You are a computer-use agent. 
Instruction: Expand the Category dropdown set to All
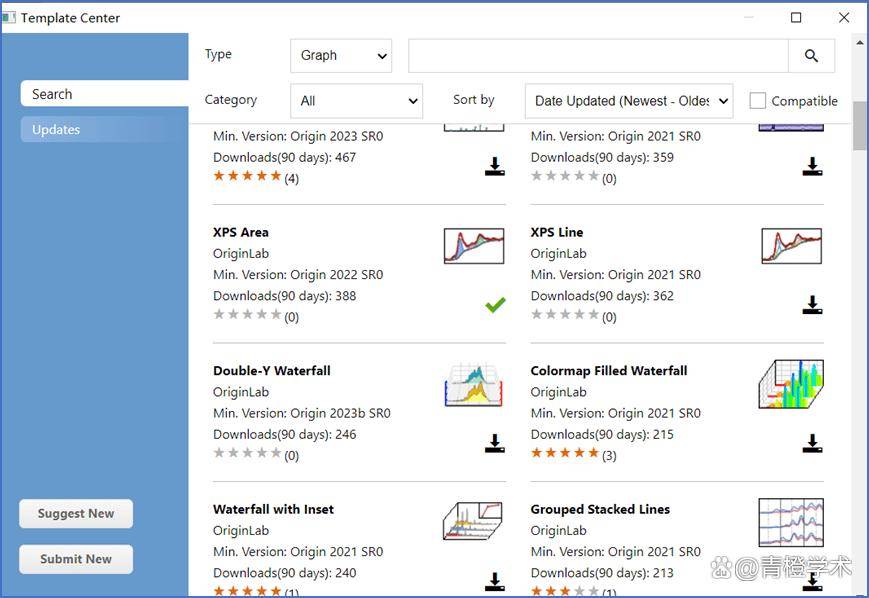(356, 101)
